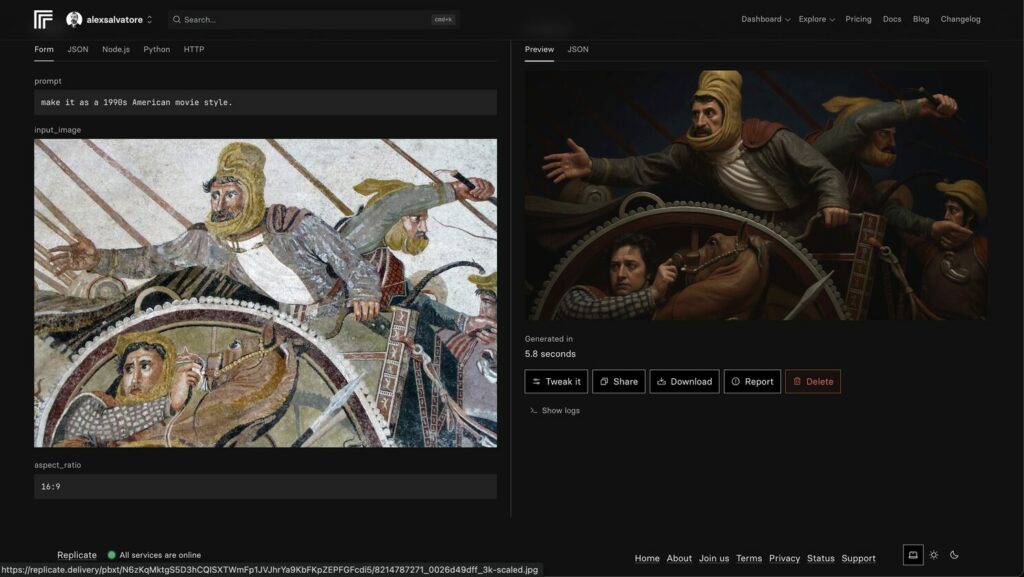Share the generated output
Image resolution: width=1024 pixels, height=577 pixels.
coord(618,381)
